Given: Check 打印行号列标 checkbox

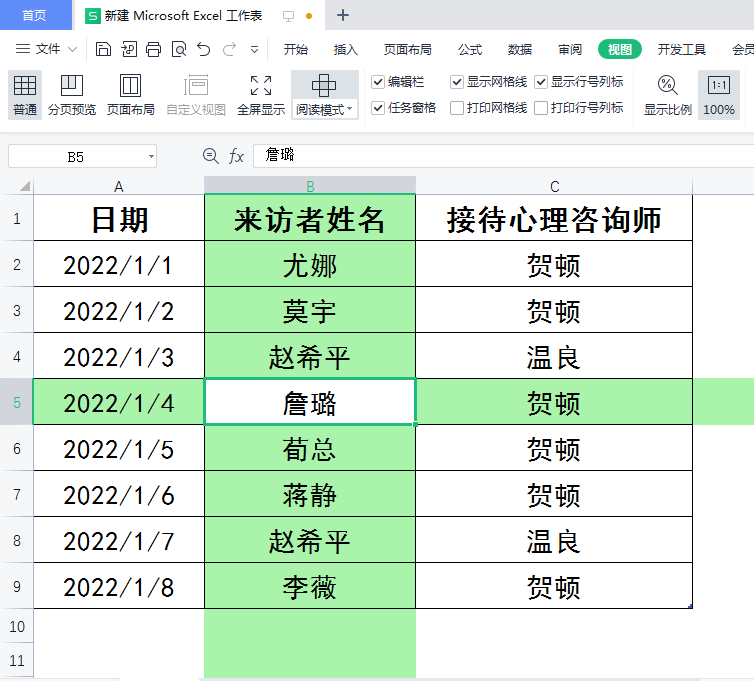Looking at the screenshot, I should 541,108.
